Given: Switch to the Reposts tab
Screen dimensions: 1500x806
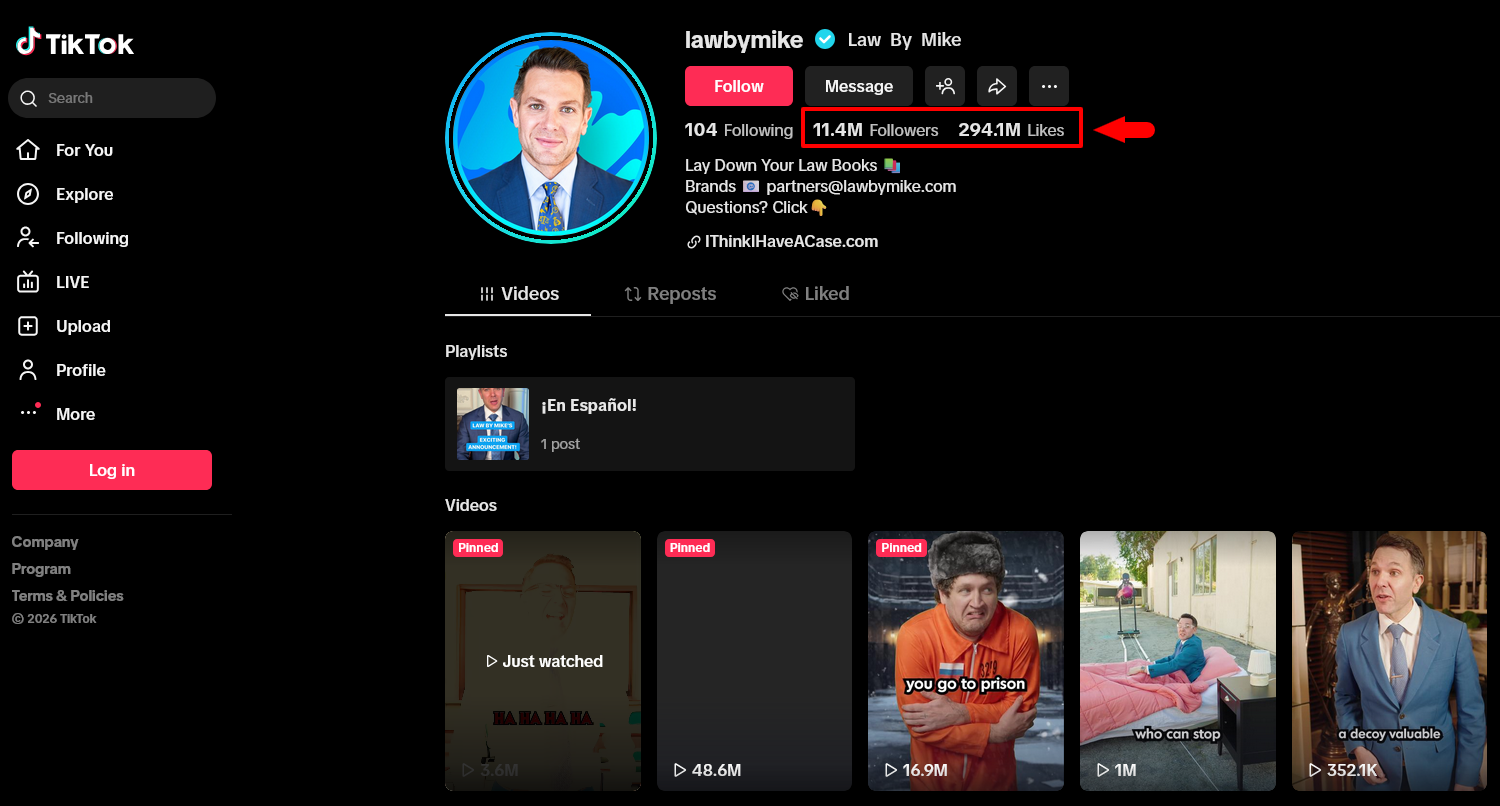Looking at the screenshot, I should pos(670,294).
